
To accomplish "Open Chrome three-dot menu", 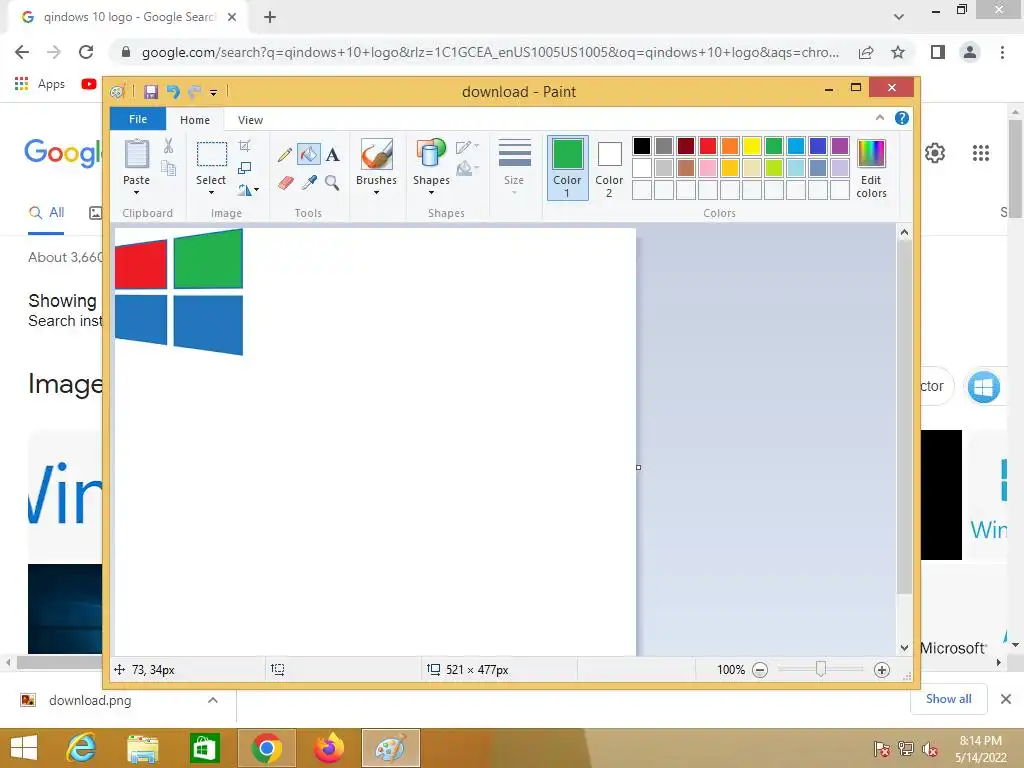I will [1002, 52].
